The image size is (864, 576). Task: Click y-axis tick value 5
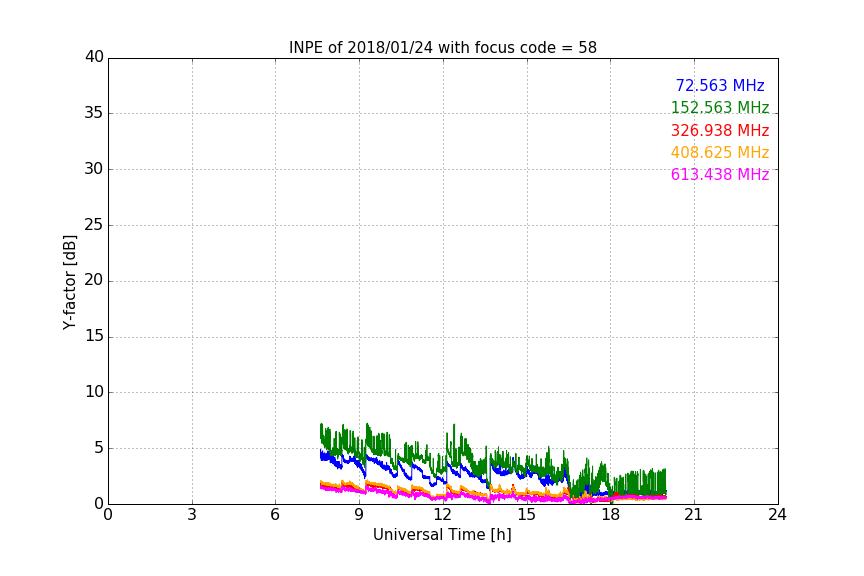[x=99, y=448]
